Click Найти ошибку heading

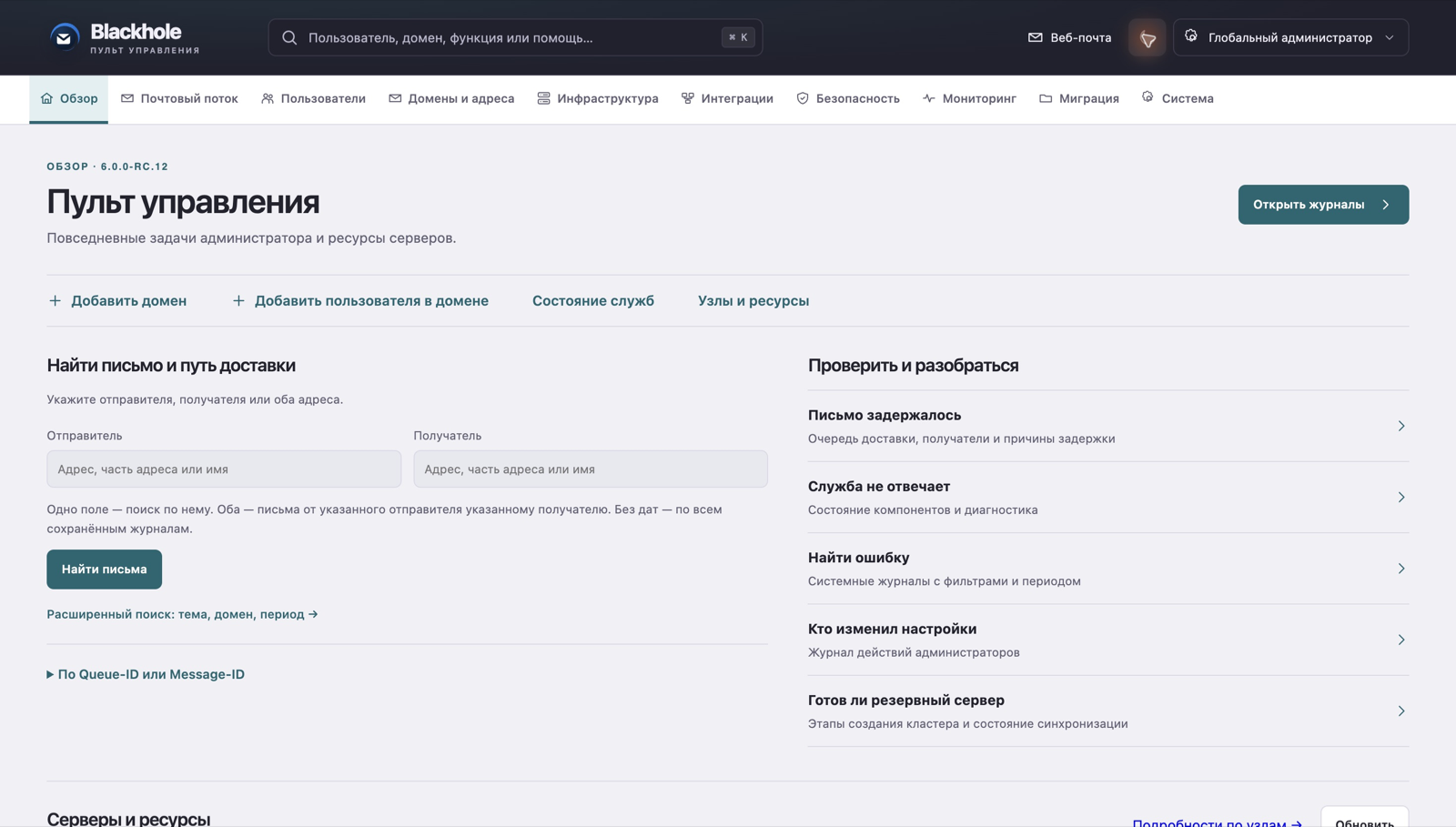click(x=859, y=558)
